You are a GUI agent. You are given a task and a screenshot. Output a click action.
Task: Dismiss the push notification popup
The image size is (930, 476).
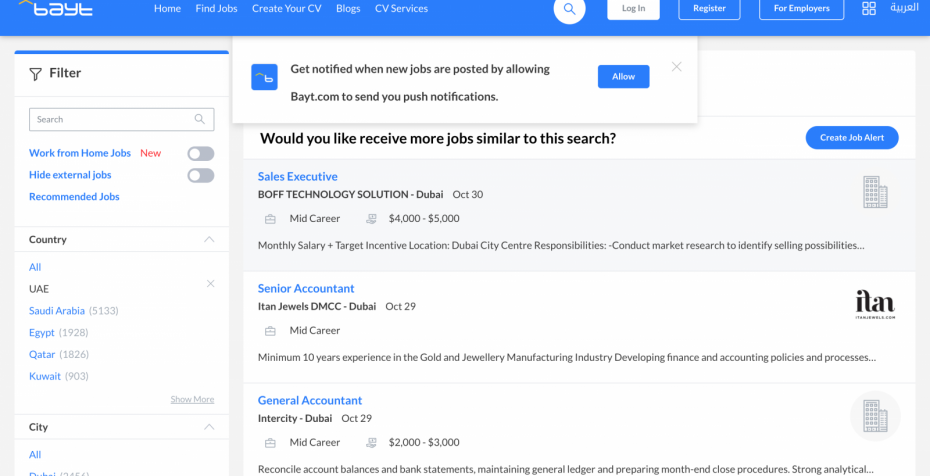(x=677, y=67)
